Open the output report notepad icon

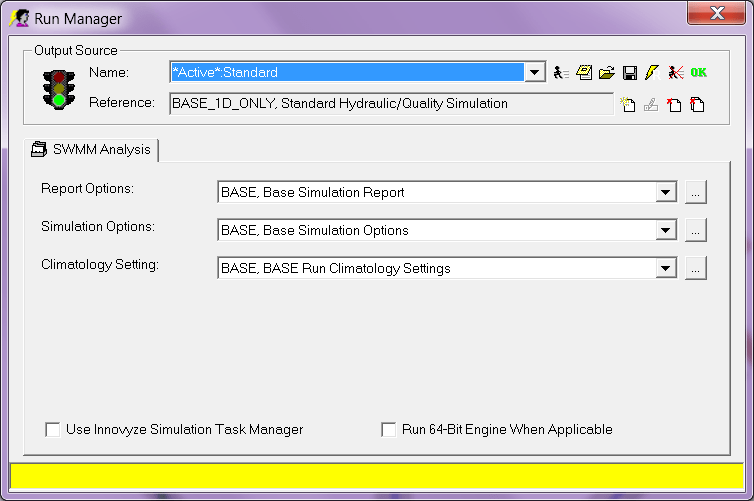(584, 73)
